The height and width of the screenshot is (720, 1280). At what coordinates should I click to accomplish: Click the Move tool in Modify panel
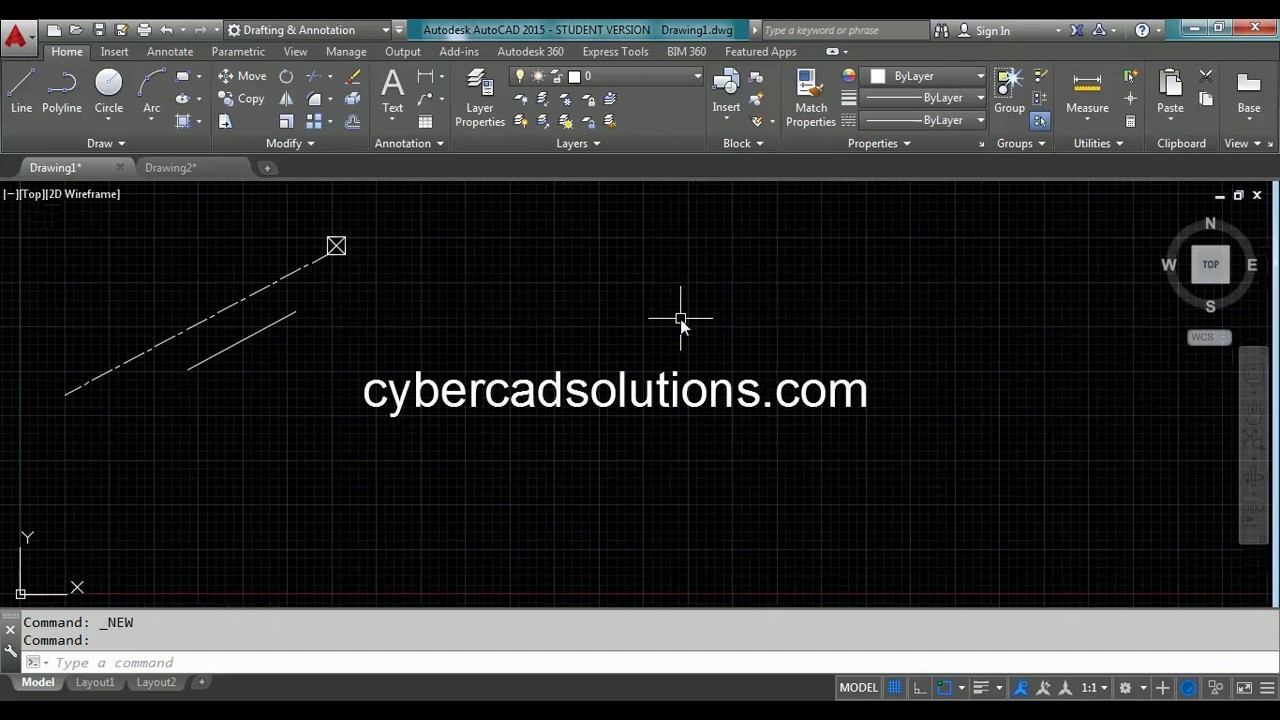tap(242, 76)
